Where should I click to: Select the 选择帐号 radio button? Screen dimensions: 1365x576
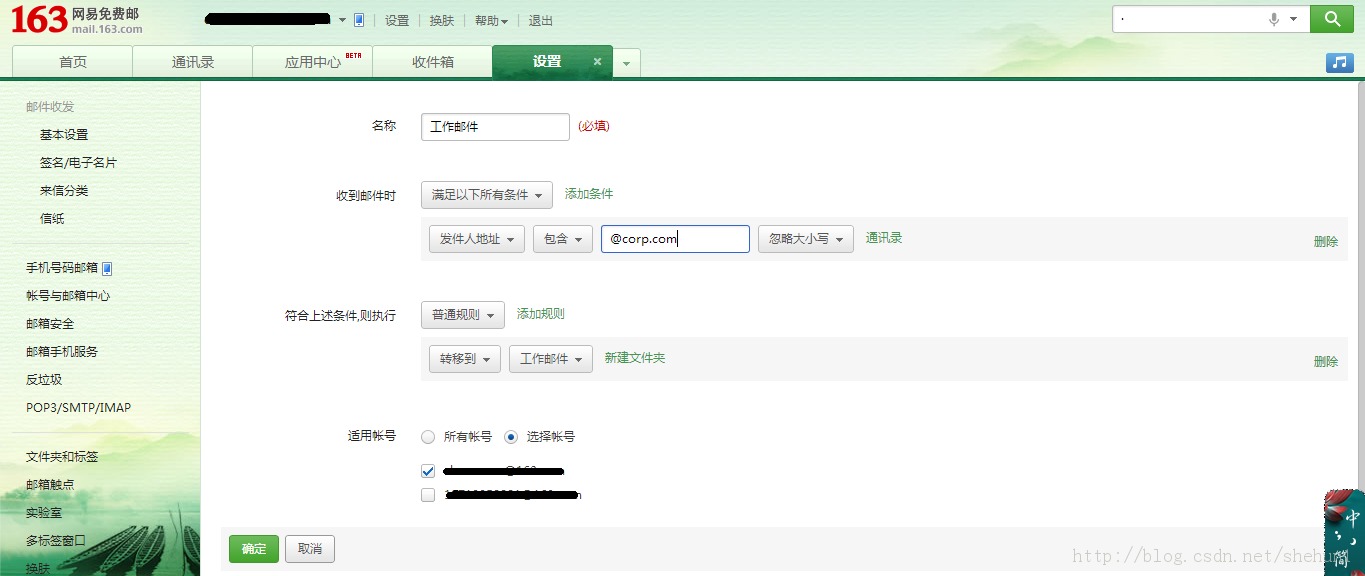511,437
